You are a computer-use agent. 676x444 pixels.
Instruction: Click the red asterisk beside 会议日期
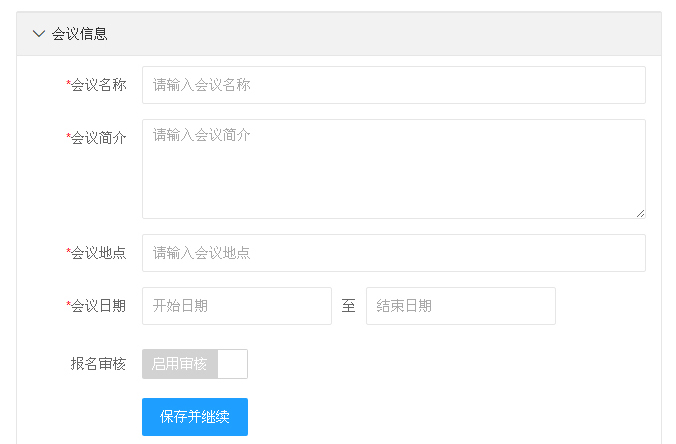68,305
